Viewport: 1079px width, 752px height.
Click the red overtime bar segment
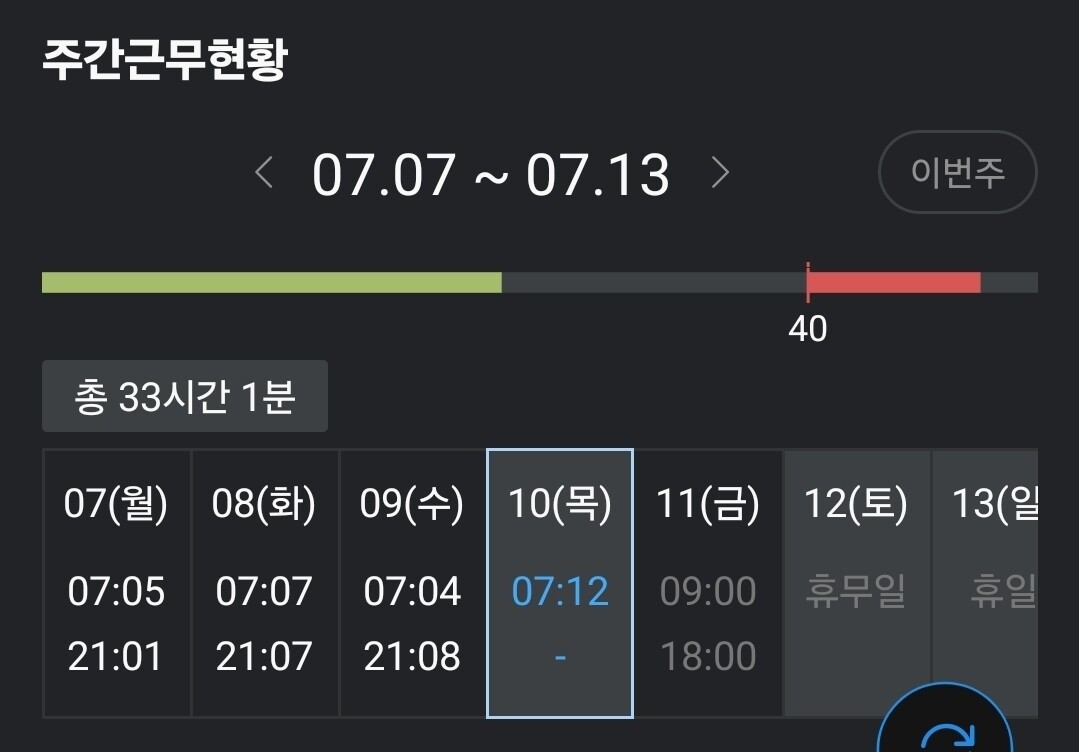(x=893, y=283)
